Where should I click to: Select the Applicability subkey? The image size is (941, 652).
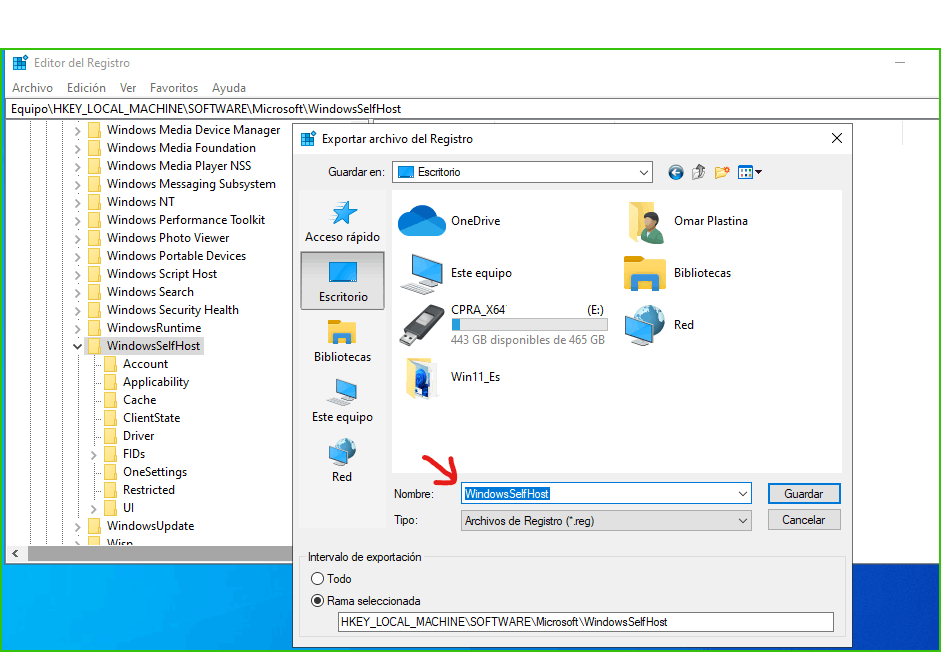[156, 382]
